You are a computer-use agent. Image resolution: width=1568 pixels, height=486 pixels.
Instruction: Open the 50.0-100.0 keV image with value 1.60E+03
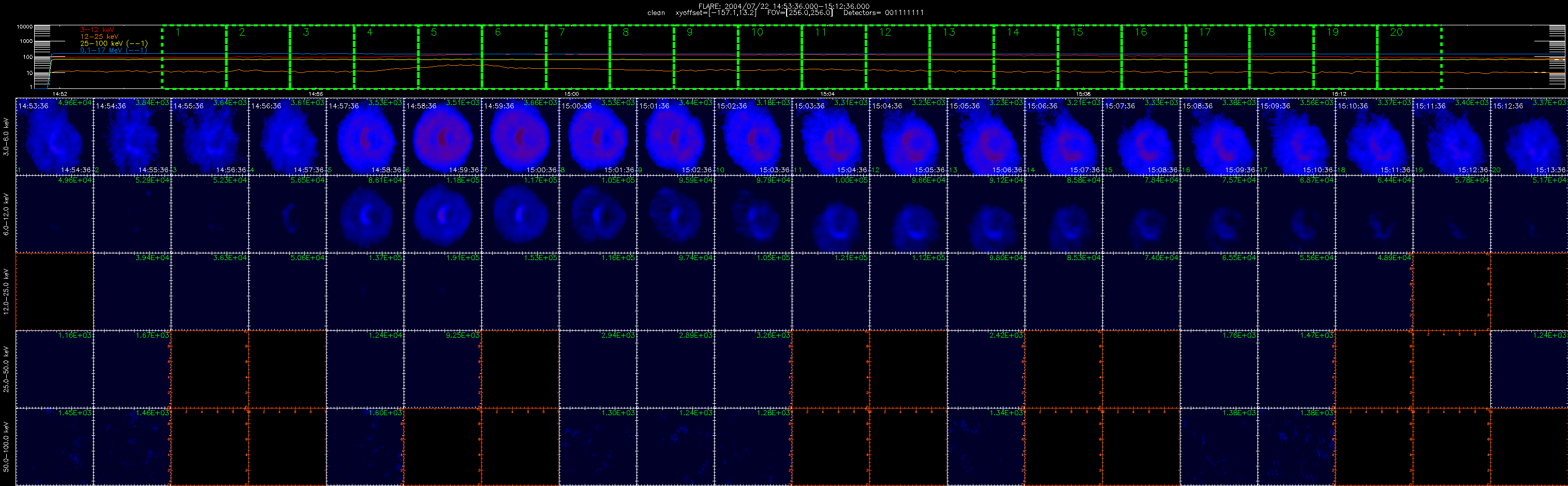pos(365,447)
